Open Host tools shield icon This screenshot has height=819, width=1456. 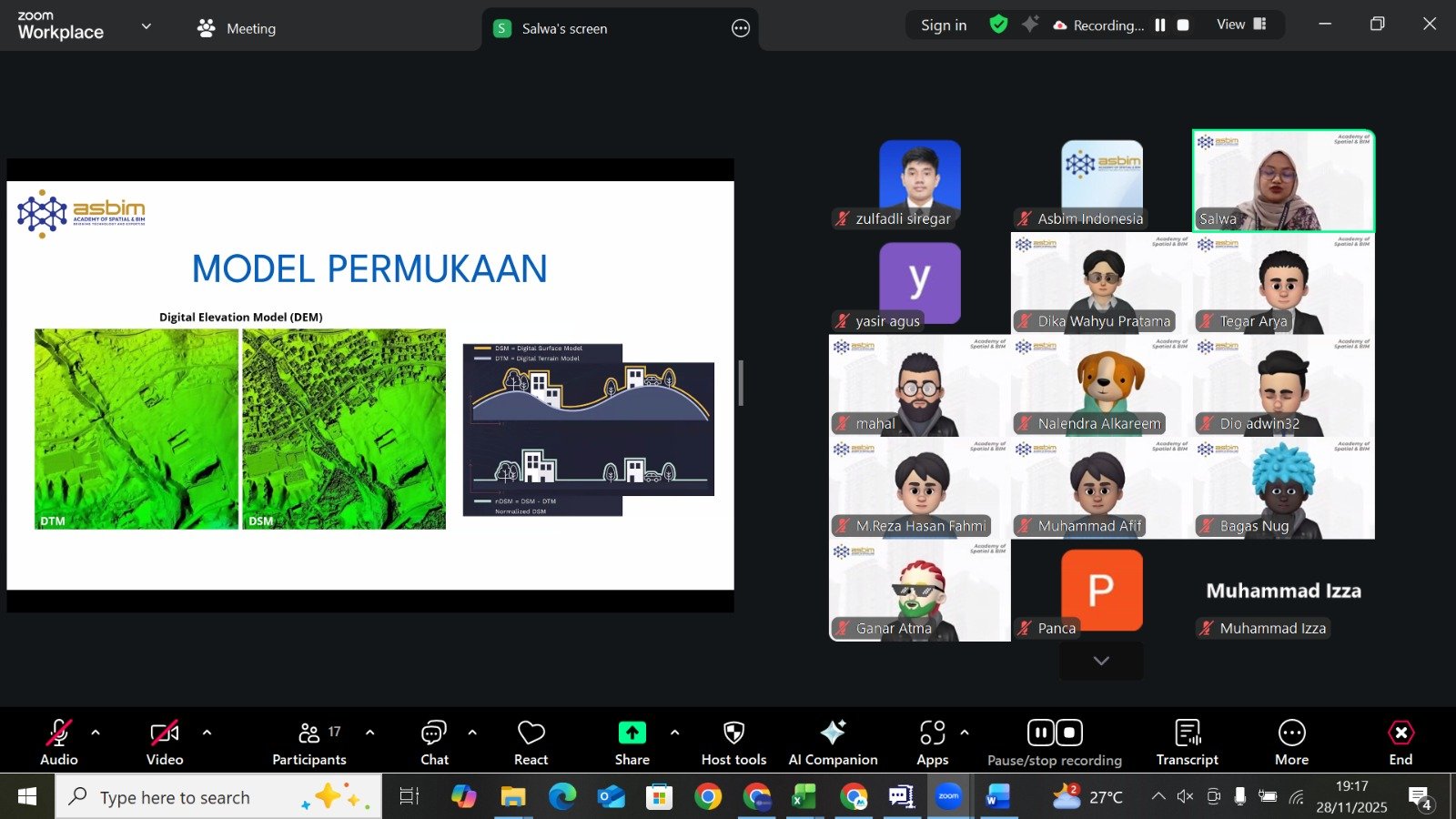pyautogui.click(x=733, y=733)
